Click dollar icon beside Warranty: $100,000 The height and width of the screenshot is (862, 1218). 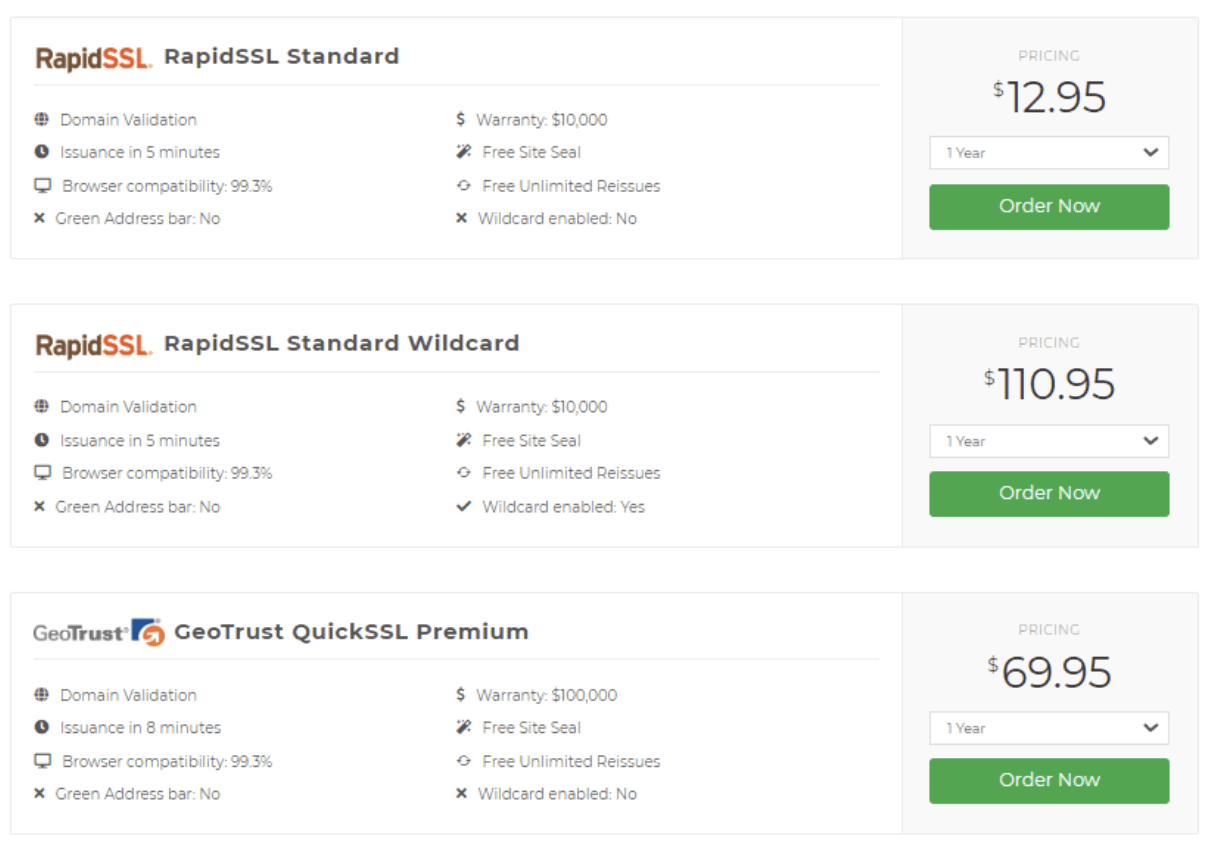pos(460,695)
